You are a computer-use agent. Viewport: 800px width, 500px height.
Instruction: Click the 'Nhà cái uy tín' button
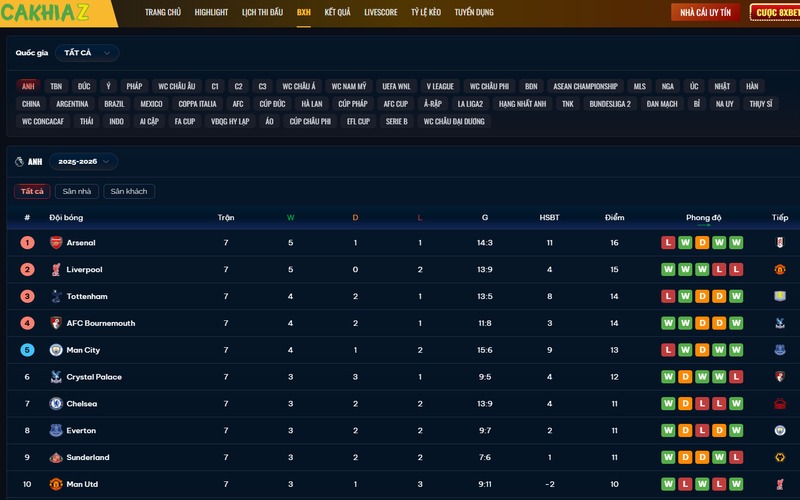[705, 12]
